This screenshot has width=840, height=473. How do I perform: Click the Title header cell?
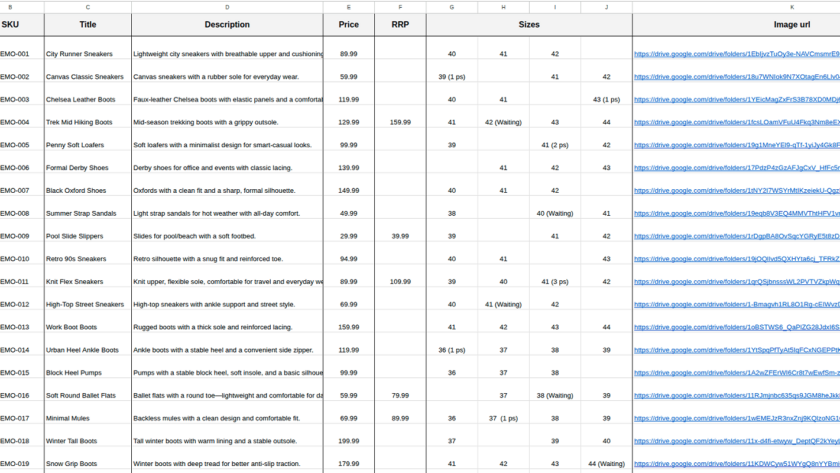click(88, 25)
